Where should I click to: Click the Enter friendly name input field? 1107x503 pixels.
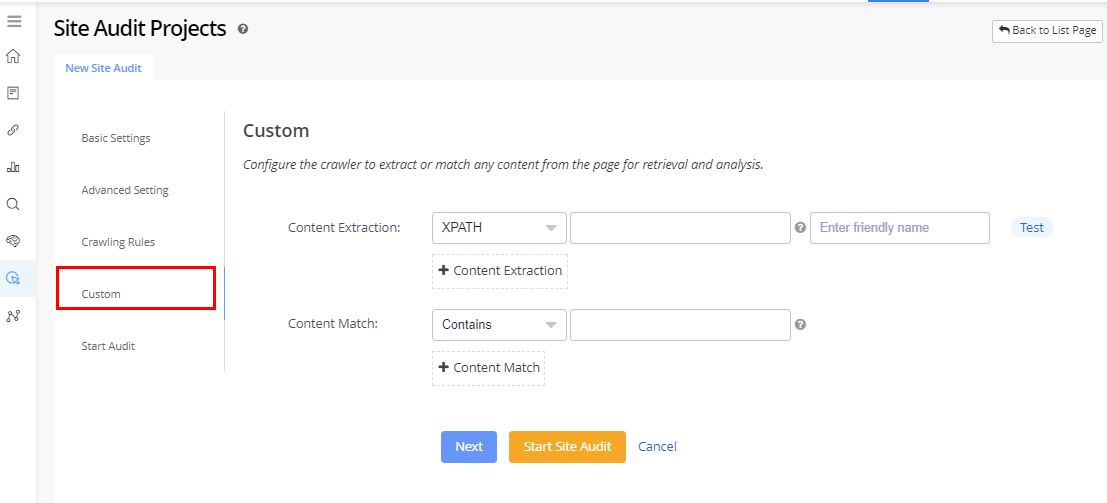[x=899, y=228]
